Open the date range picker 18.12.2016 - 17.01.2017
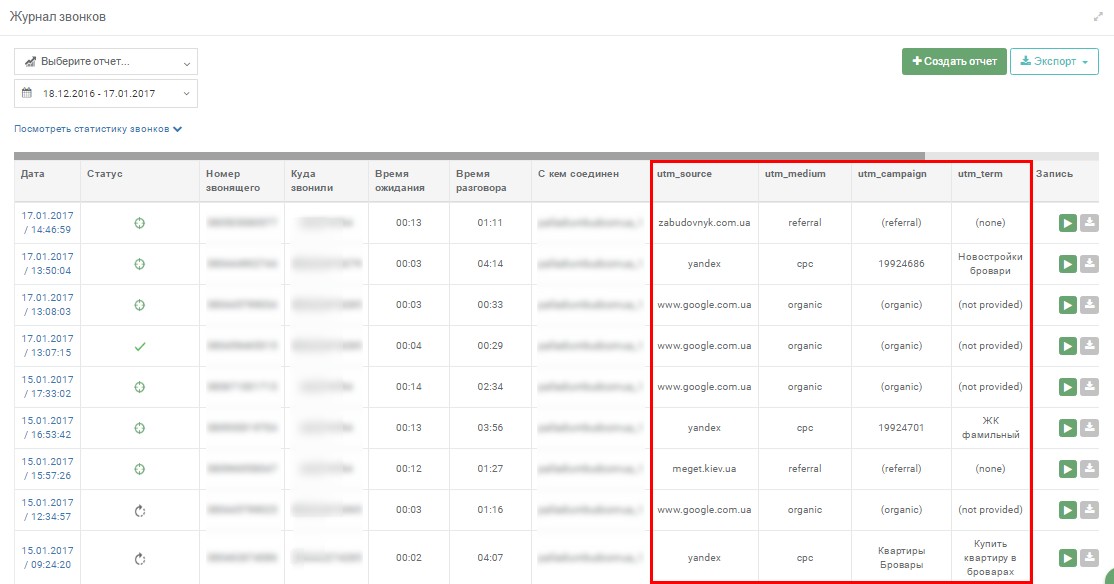Screen dimensions: 1114x584 tap(106, 93)
